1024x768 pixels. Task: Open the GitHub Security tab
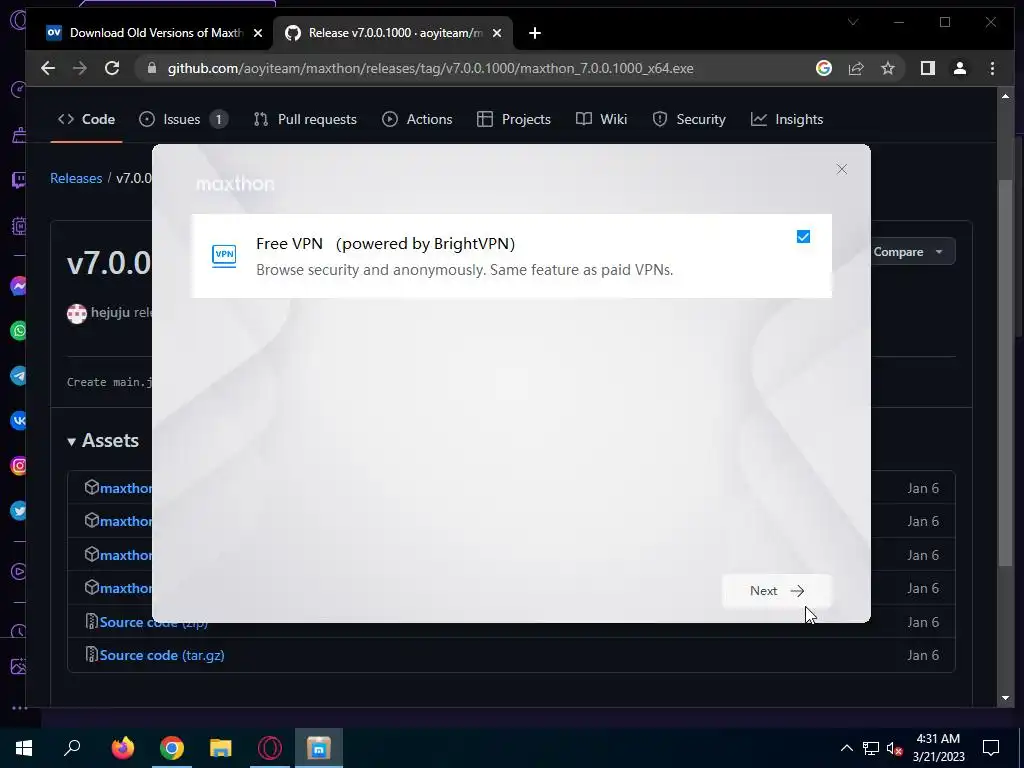pos(689,119)
